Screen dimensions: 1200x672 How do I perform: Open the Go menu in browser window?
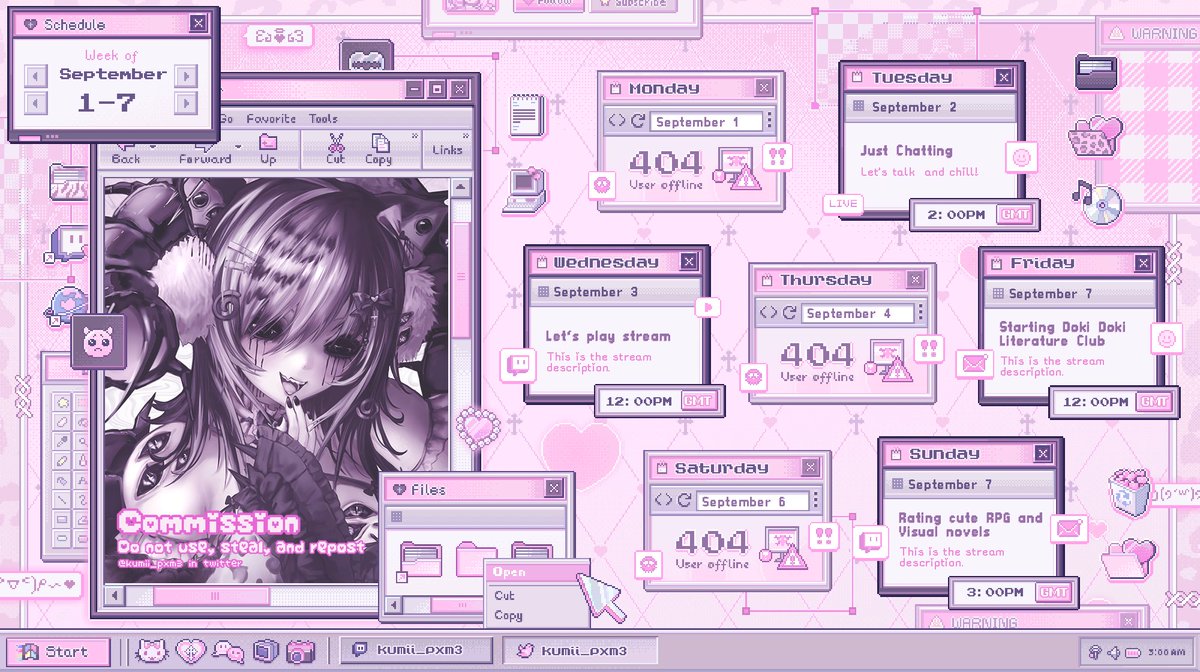tap(226, 118)
